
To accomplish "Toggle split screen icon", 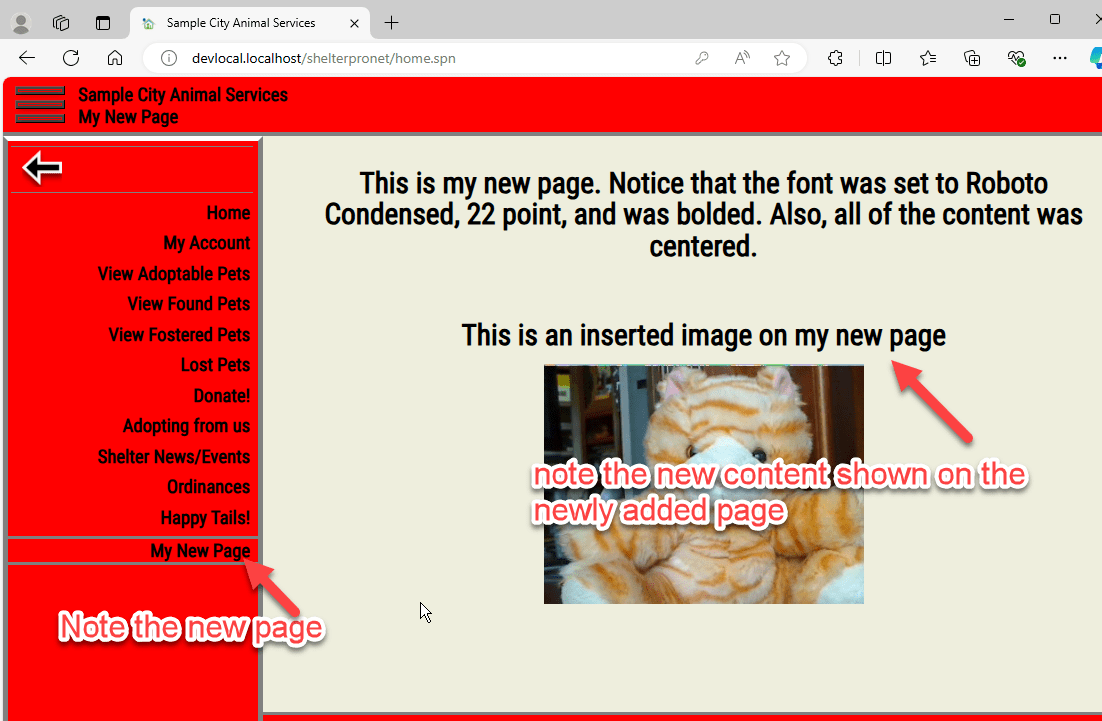I will tap(883, 58).
